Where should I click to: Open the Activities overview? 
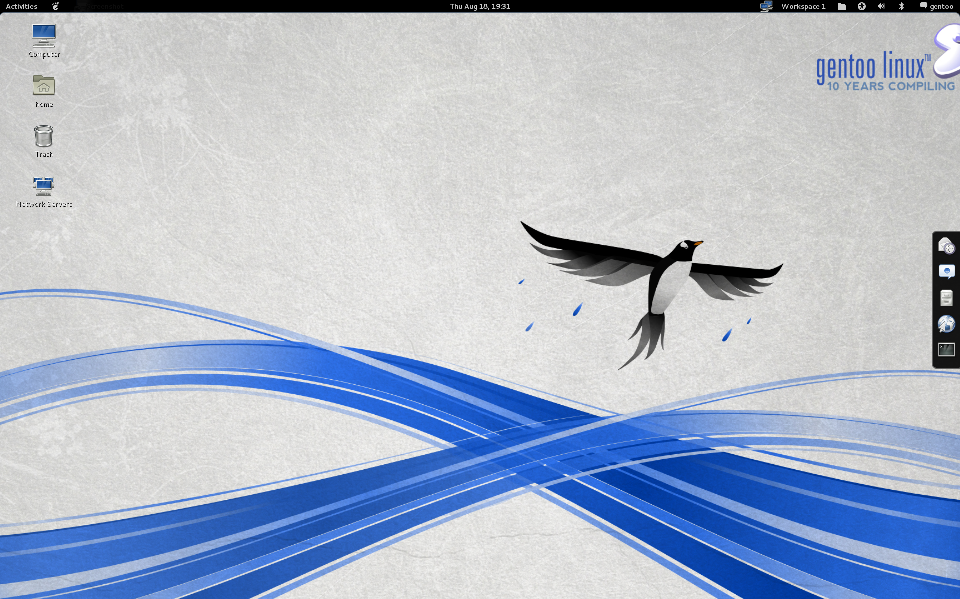[x=21, y=6]
